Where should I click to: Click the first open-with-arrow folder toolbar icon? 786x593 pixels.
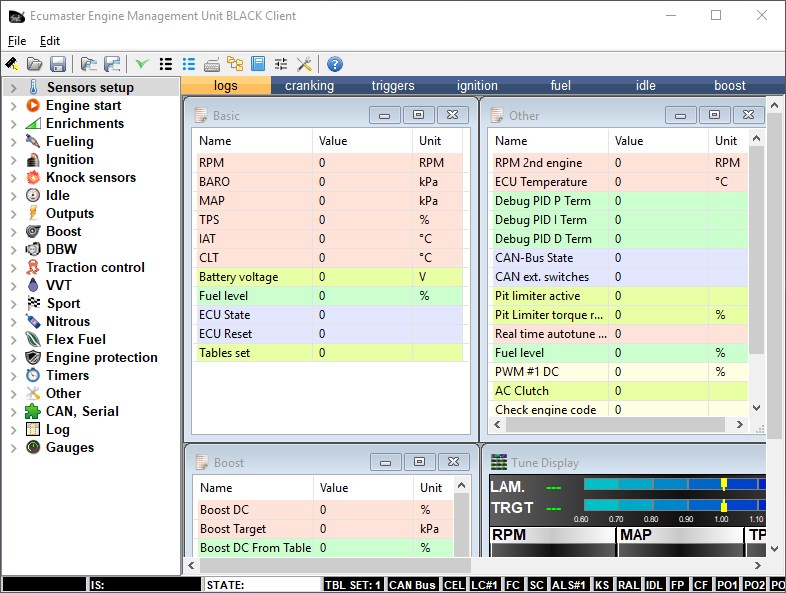point(89,64)
